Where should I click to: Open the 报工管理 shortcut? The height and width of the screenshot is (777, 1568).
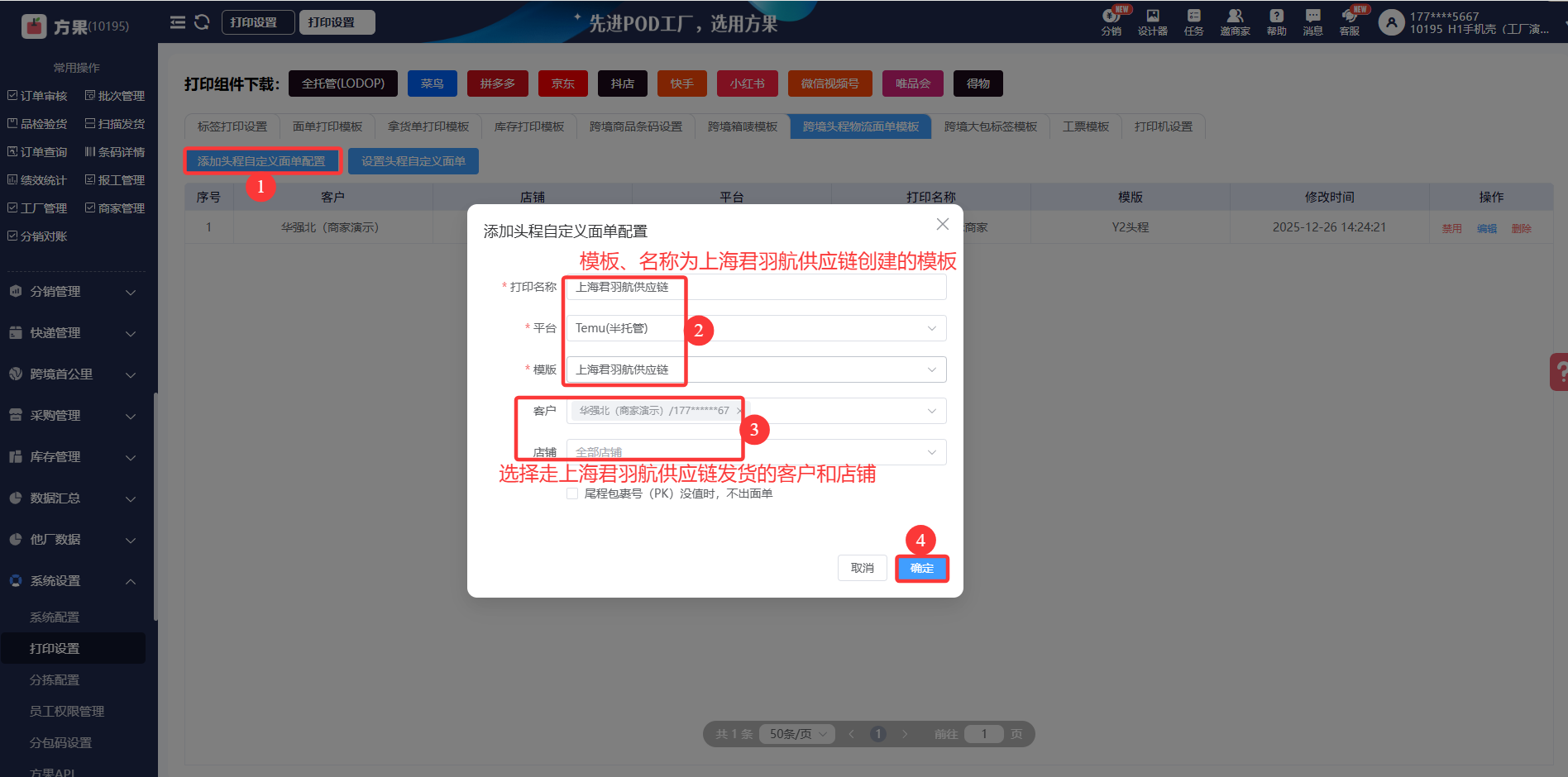pyautogui.click(x=115, y=180)
